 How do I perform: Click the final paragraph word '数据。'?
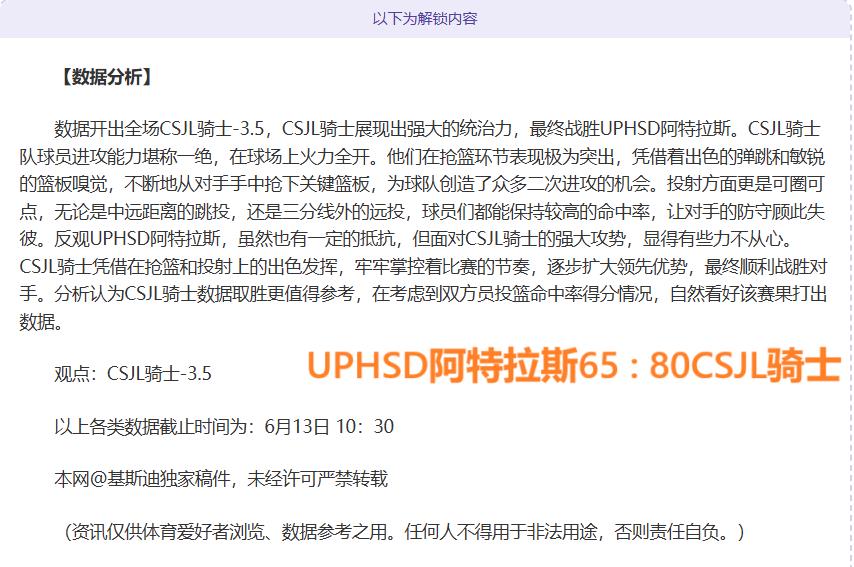click(x=41, y=322)
